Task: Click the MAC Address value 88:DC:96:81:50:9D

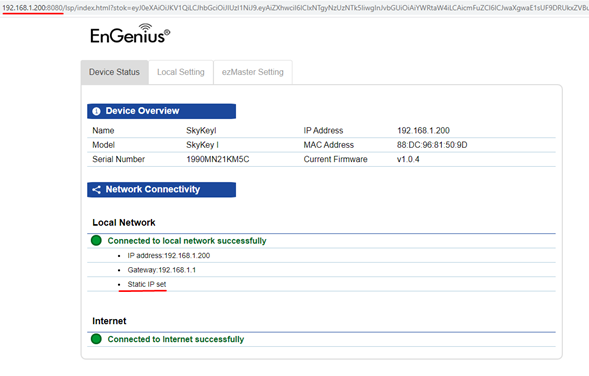Action: pos(432,145)
